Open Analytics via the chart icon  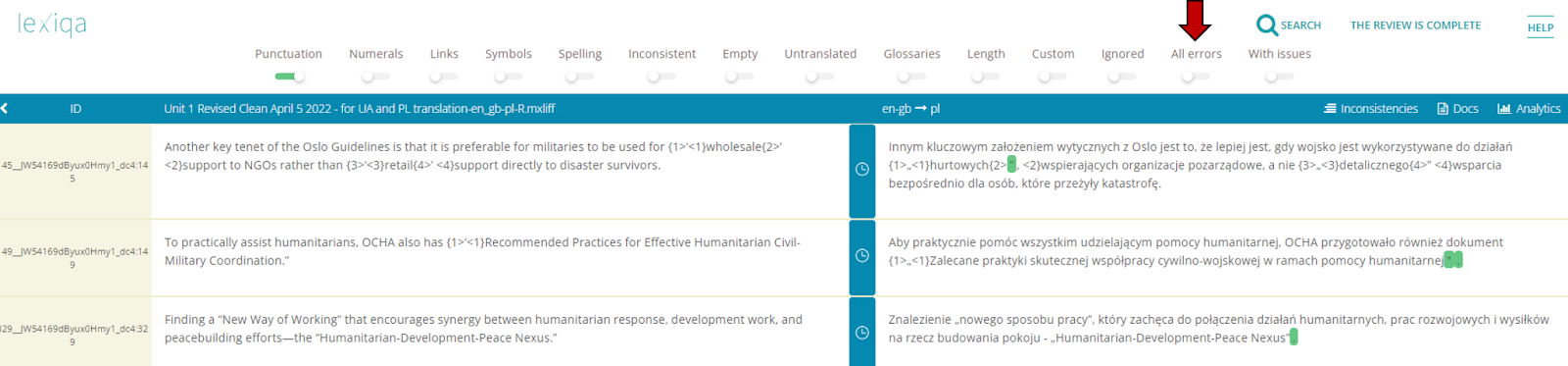click(1504, 109)
